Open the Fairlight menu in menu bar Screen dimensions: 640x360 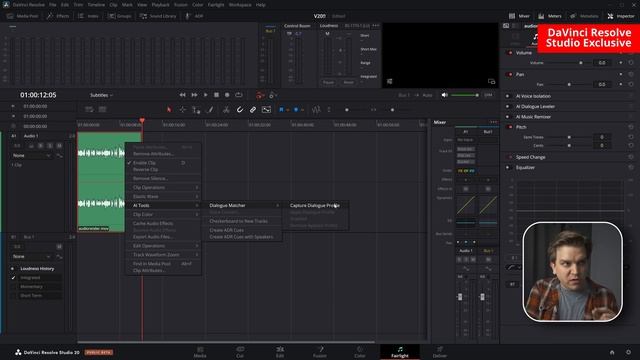pos(216,5)
